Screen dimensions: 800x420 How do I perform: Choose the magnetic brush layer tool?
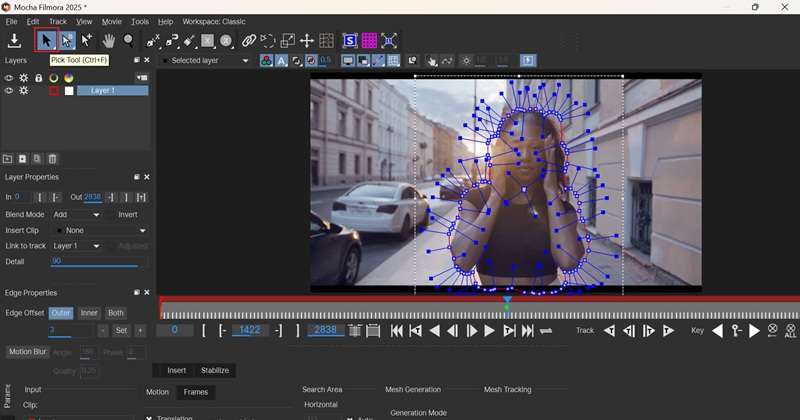tap(189, 40)
